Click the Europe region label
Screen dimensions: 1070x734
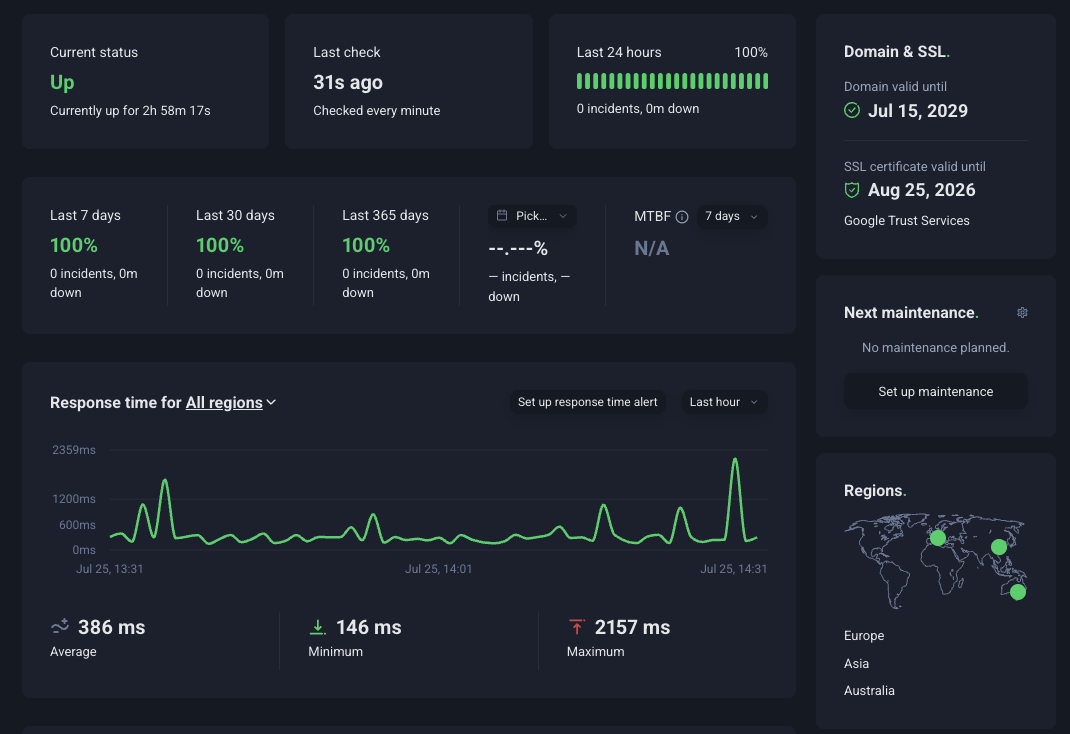[864, 635]
